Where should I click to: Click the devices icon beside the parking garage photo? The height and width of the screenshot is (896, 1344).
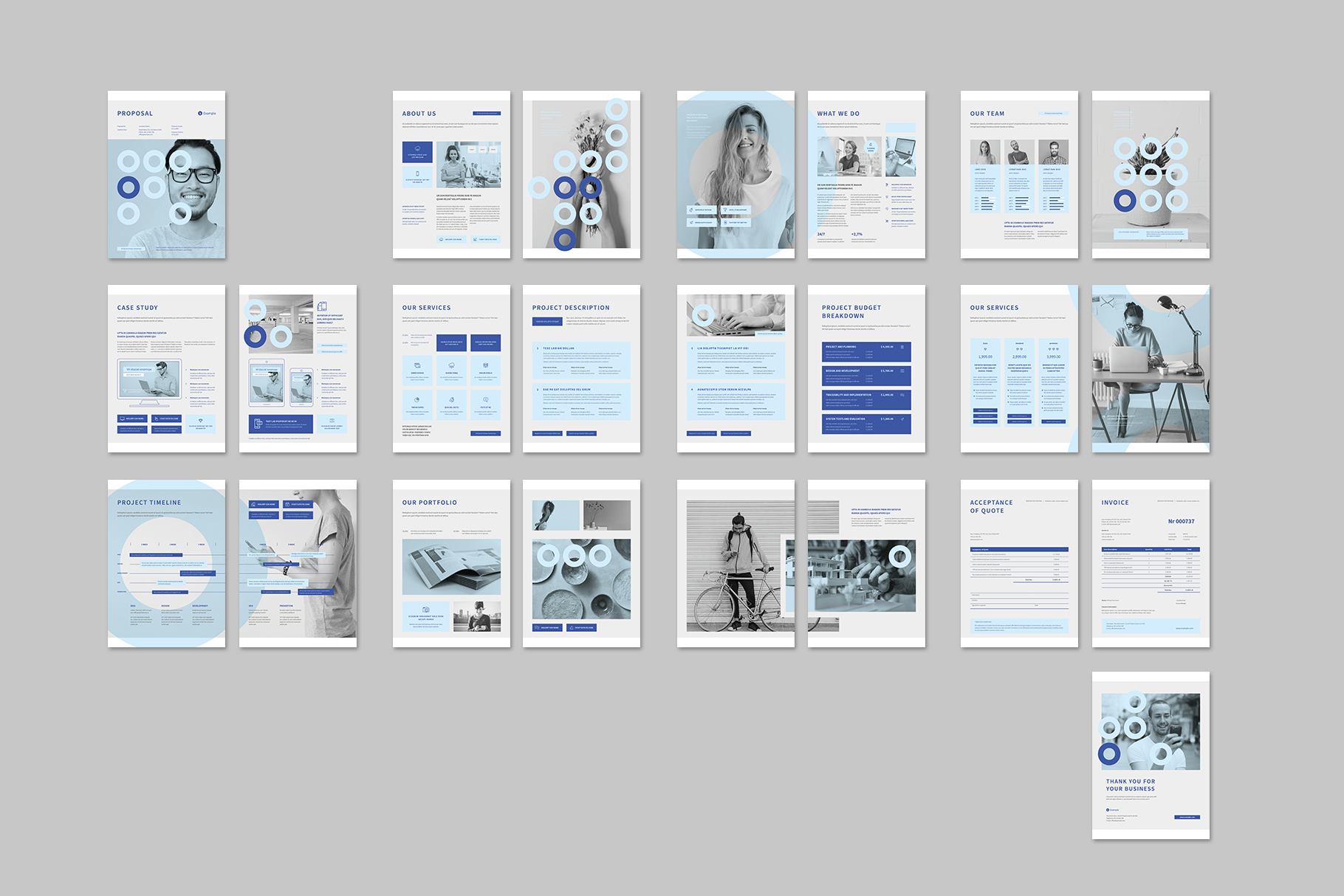coord(322,306)
